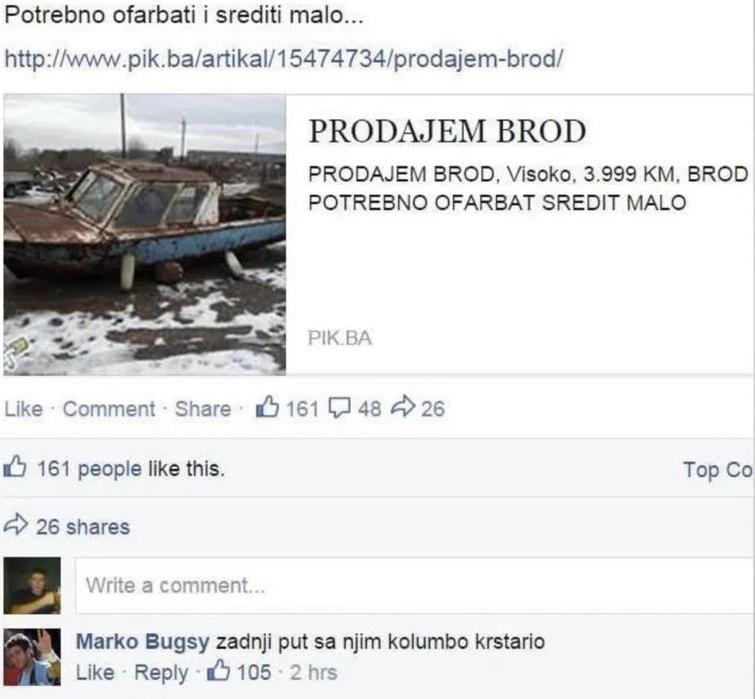Viewport: 755px width, 699px height.
Task: Like the post
Action: point(24,409)
